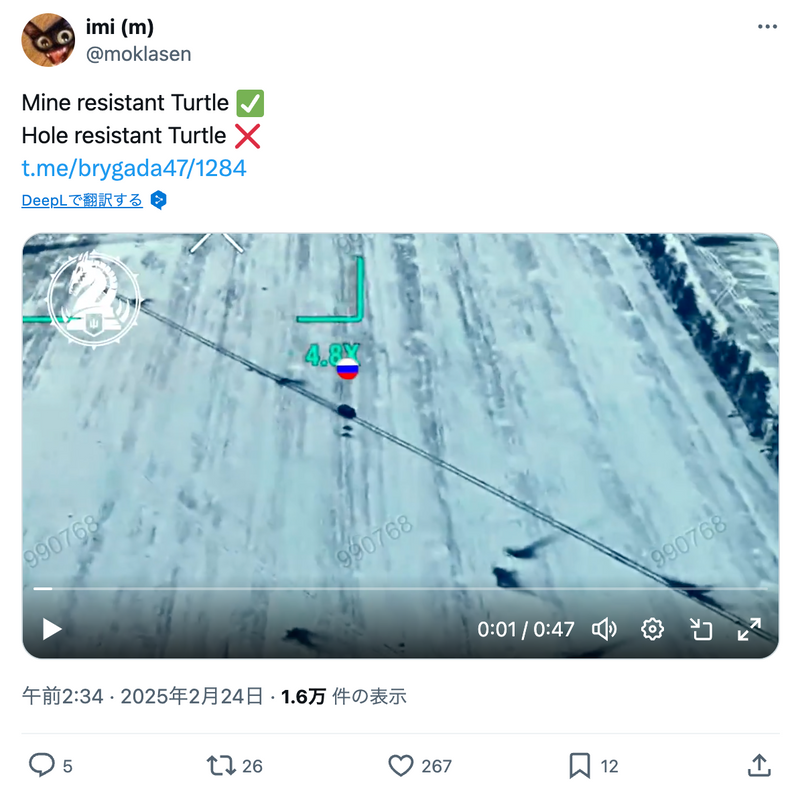This screenshot has height=793, width=800.
Task: Mute the video sound
Action: point(604,629)
